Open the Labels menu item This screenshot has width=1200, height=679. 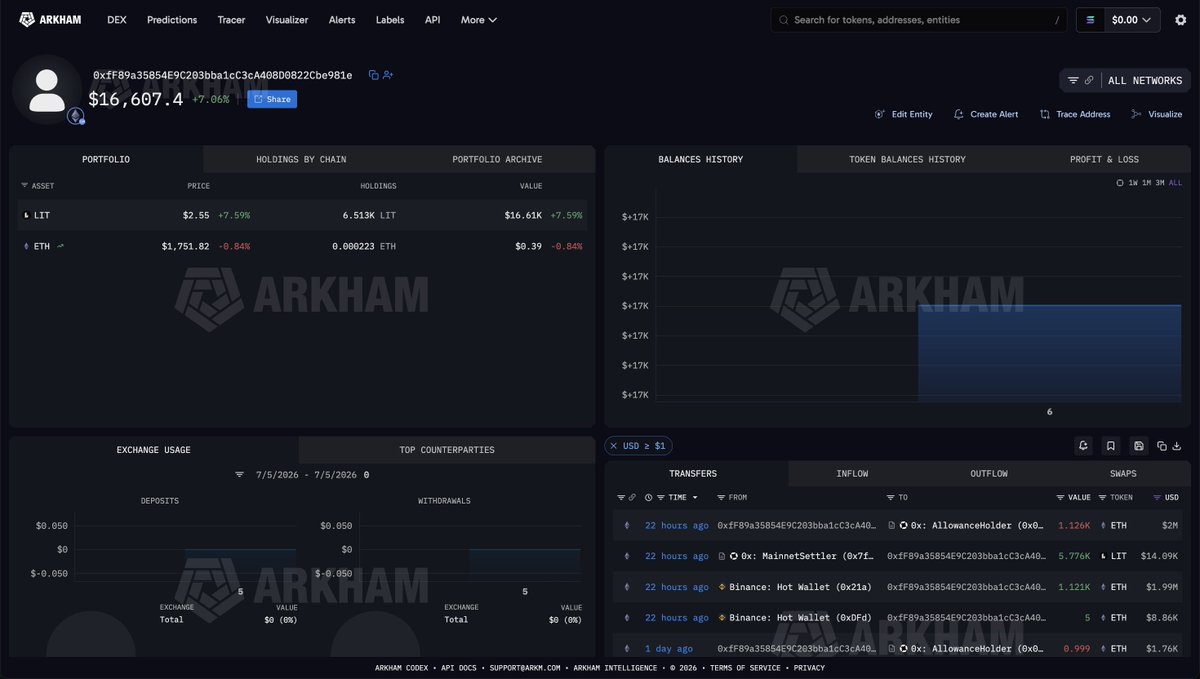click(x=390, y=20)
